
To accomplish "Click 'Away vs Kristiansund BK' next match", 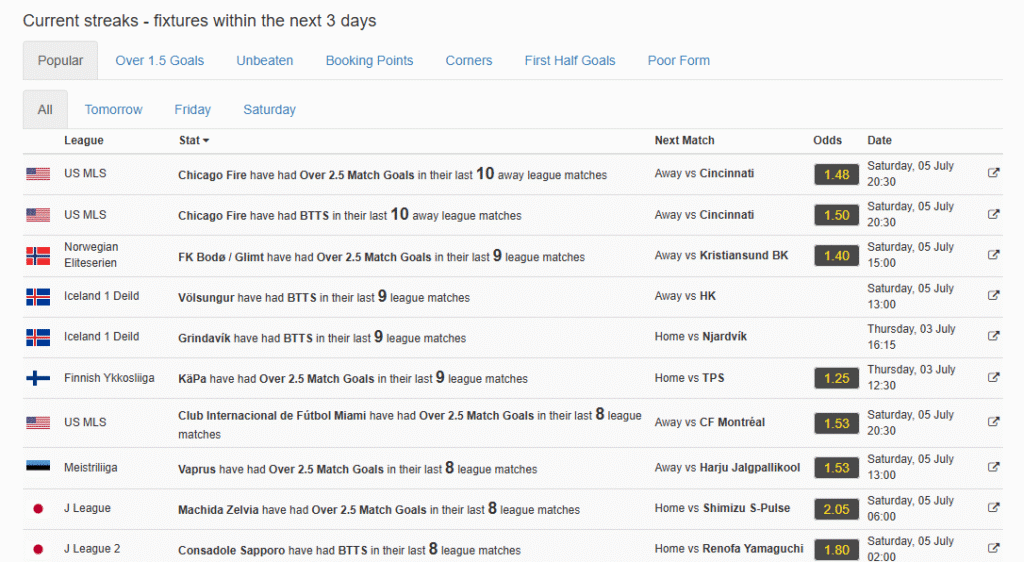I will coord(721,255).
